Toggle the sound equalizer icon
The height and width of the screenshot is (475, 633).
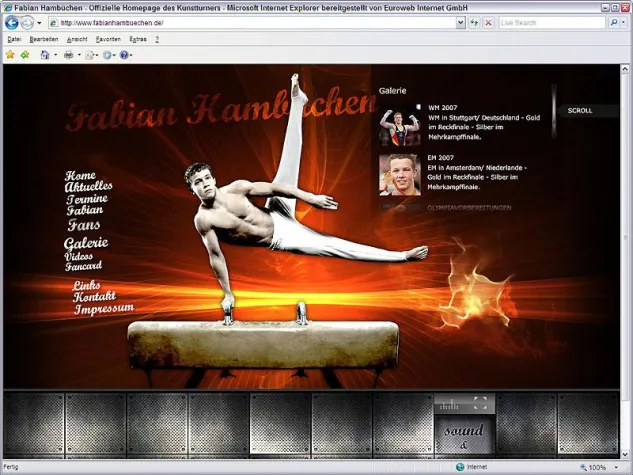point(451,404)
